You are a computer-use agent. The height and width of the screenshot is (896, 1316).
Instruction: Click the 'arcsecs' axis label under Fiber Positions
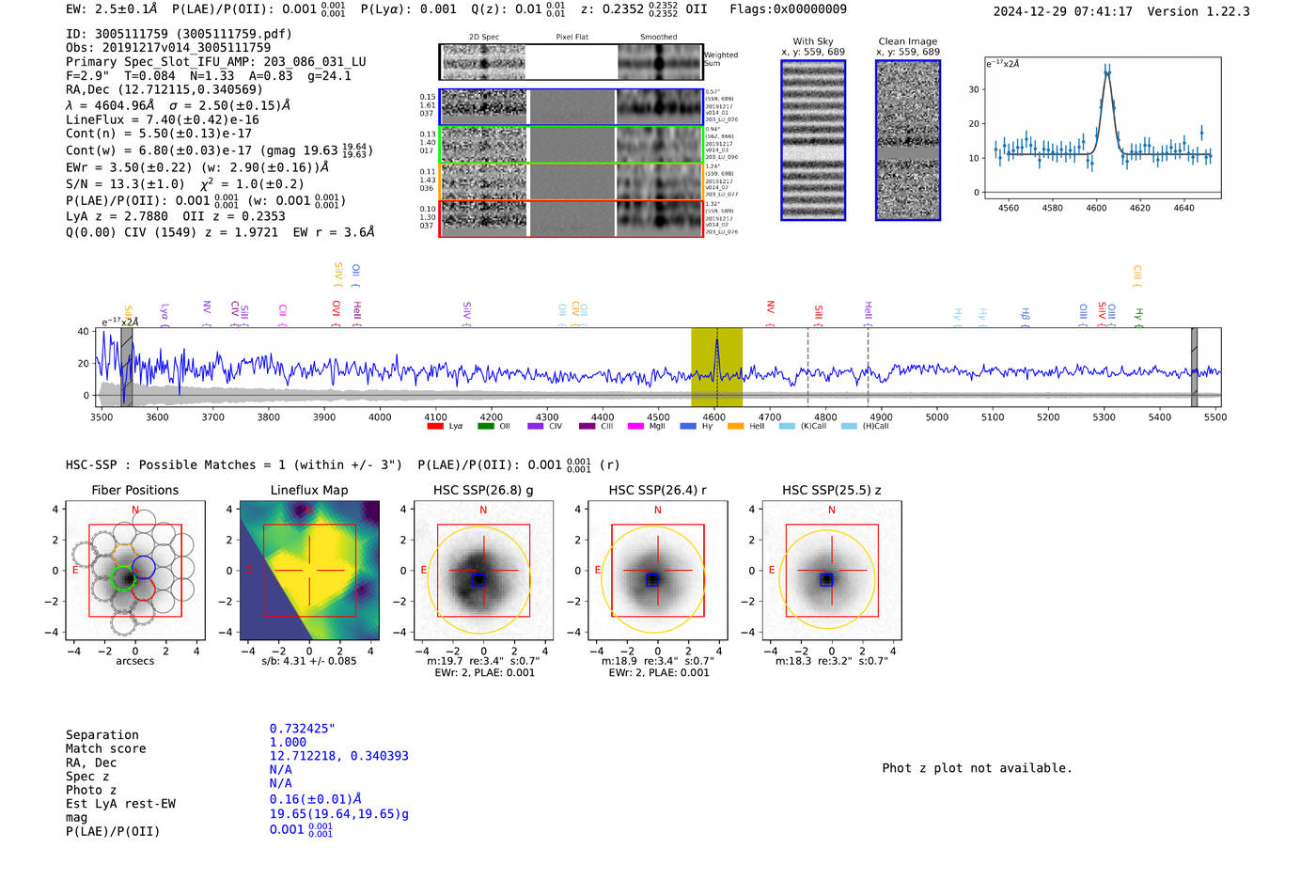[135, 661]
